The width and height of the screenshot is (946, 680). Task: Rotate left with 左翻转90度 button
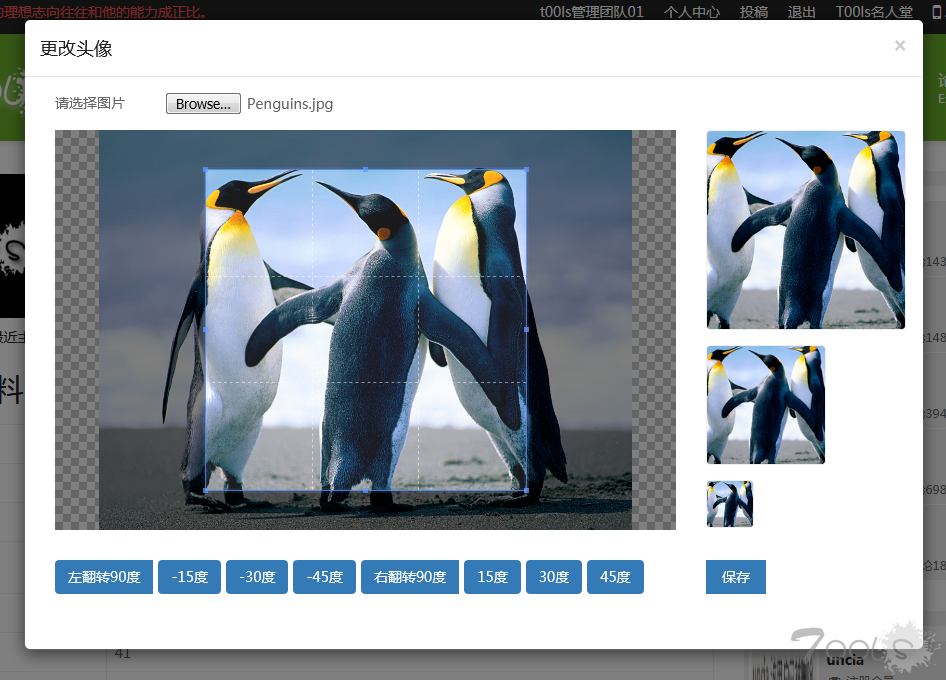tap(104, 577)
